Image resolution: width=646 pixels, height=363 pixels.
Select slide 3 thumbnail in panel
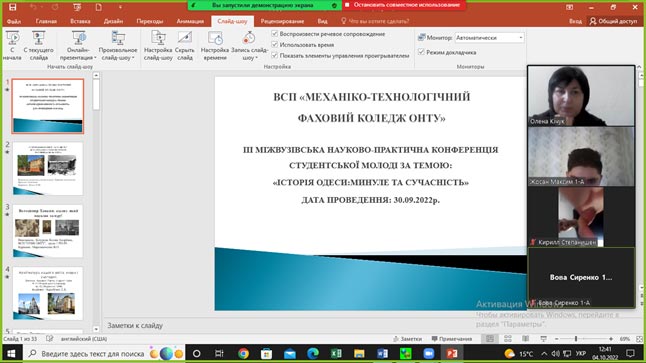click(x=48, y=231)
